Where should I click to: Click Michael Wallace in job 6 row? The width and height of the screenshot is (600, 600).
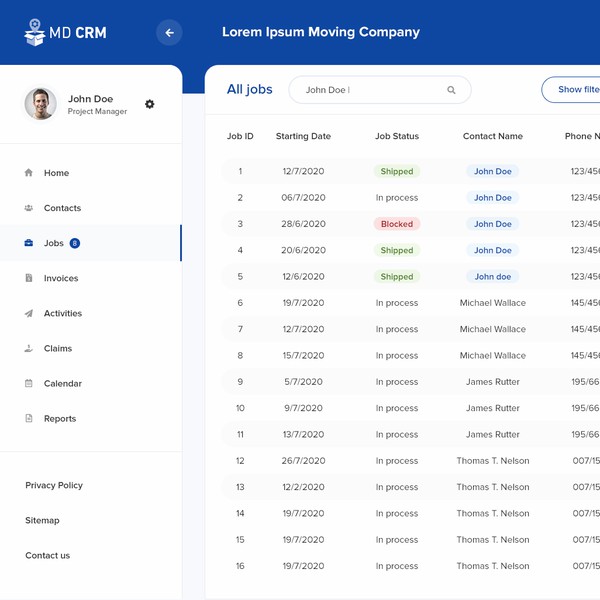(493, 303)
